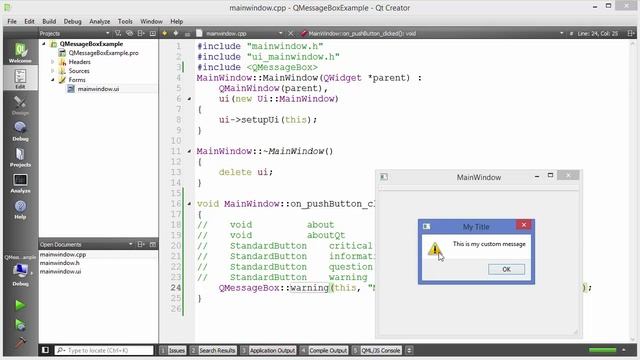Viewport: 640px width, 360px height.
Task: Go forward in navigation history
Action: coord(176,33)
